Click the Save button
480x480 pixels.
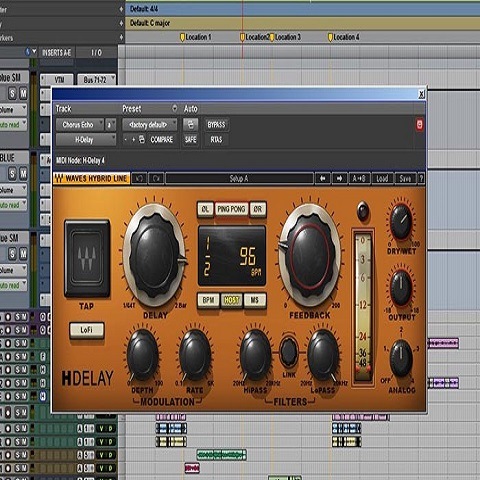[x=405, y=179]
